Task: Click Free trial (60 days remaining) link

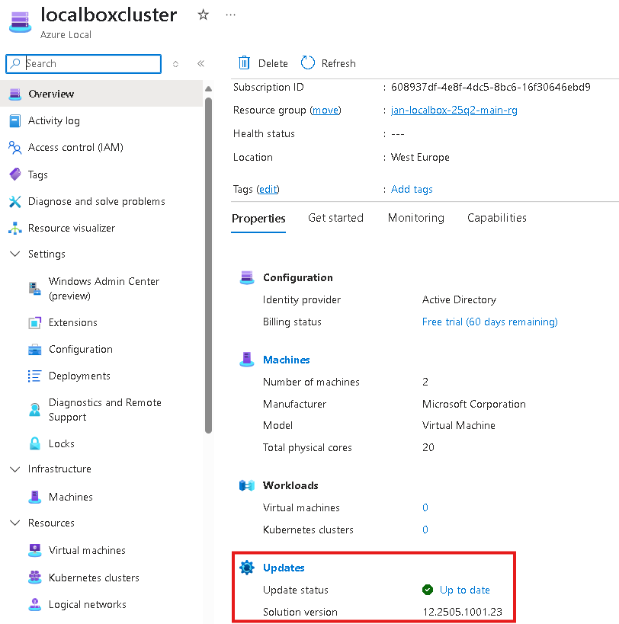Action: click(490, 322)
